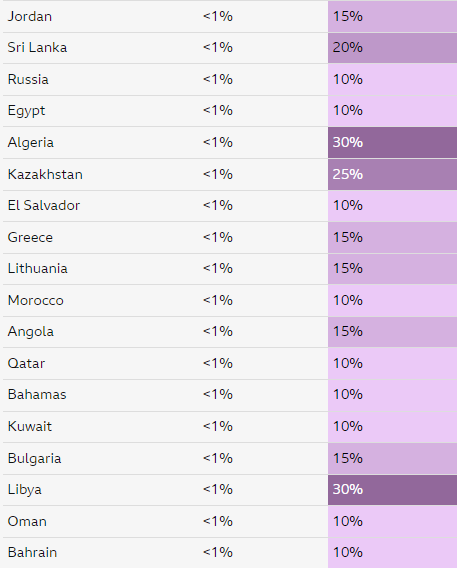Select Kazakhstan's 25% tariff cell
Image resolution: width=457 pixels, height=568 pixels.
pyautogui.click(x=393, y=174)
